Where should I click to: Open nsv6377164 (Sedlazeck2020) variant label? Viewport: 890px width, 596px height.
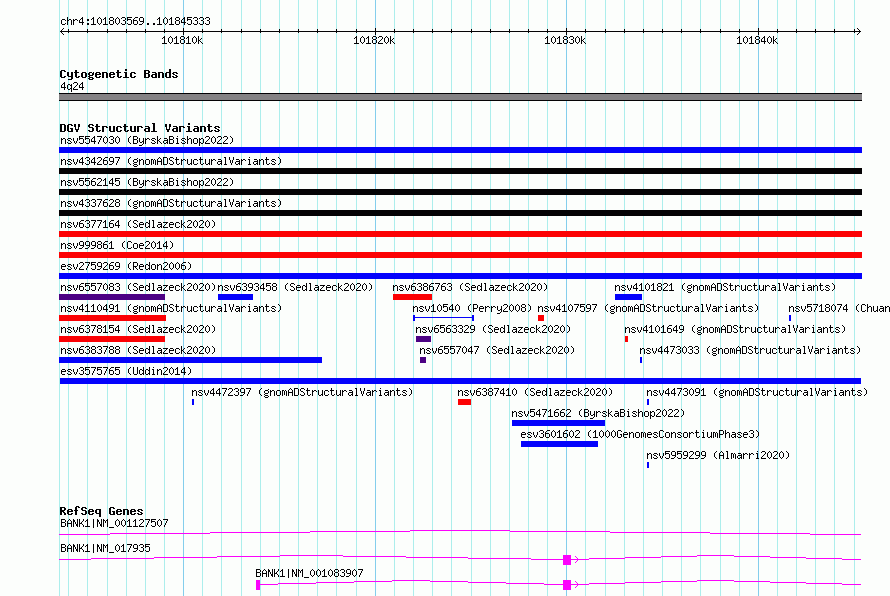pos(138,224)
